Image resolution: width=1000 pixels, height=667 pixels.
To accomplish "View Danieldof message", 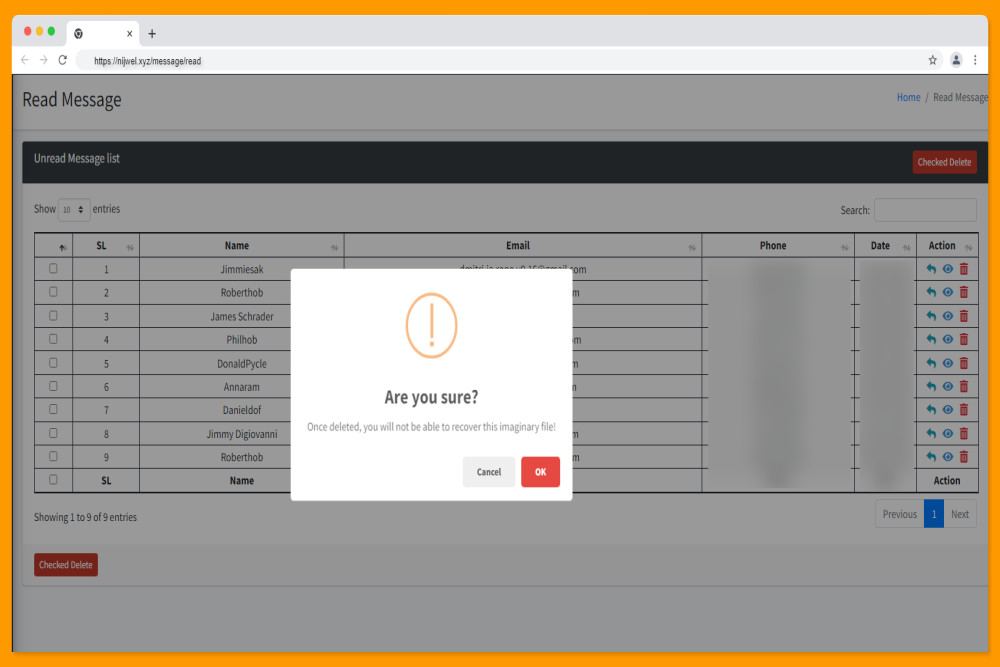I will pyautogui.click(x=948, y=409).
